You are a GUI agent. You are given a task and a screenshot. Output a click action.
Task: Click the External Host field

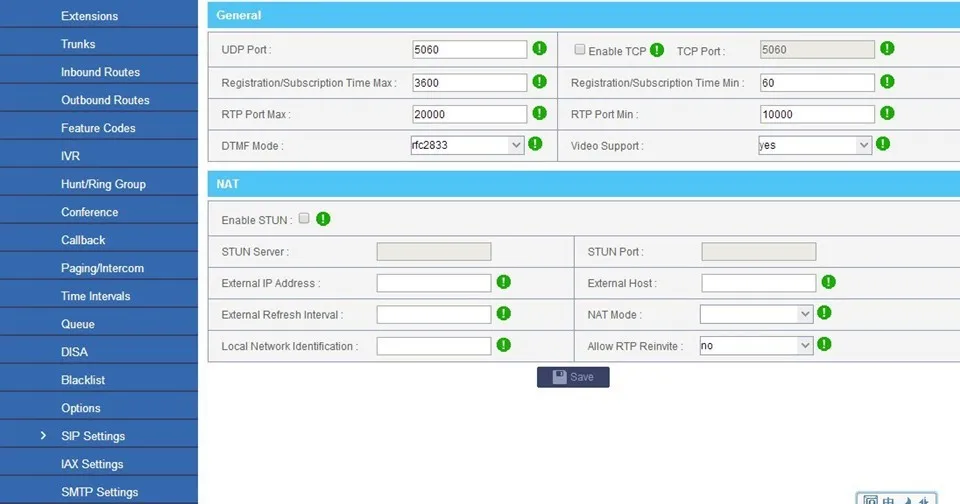click(759, 283)
